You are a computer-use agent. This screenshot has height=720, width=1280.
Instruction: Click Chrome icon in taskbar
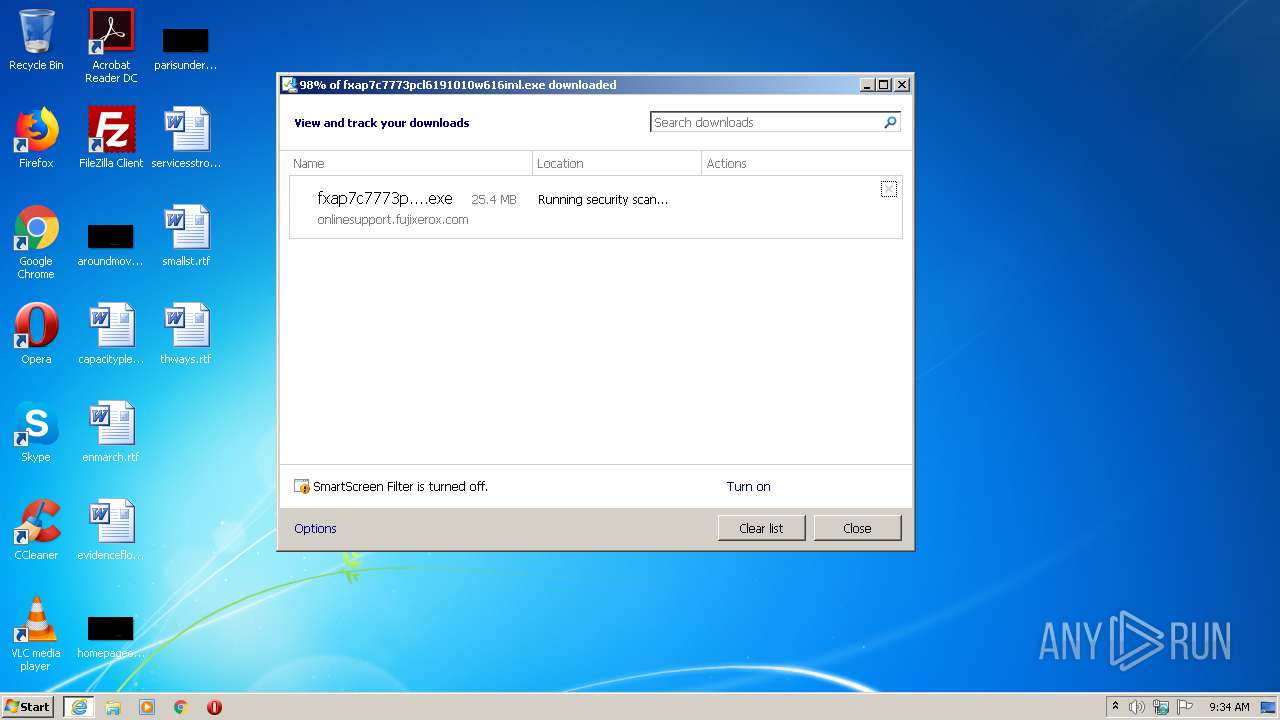coord(181,707)
